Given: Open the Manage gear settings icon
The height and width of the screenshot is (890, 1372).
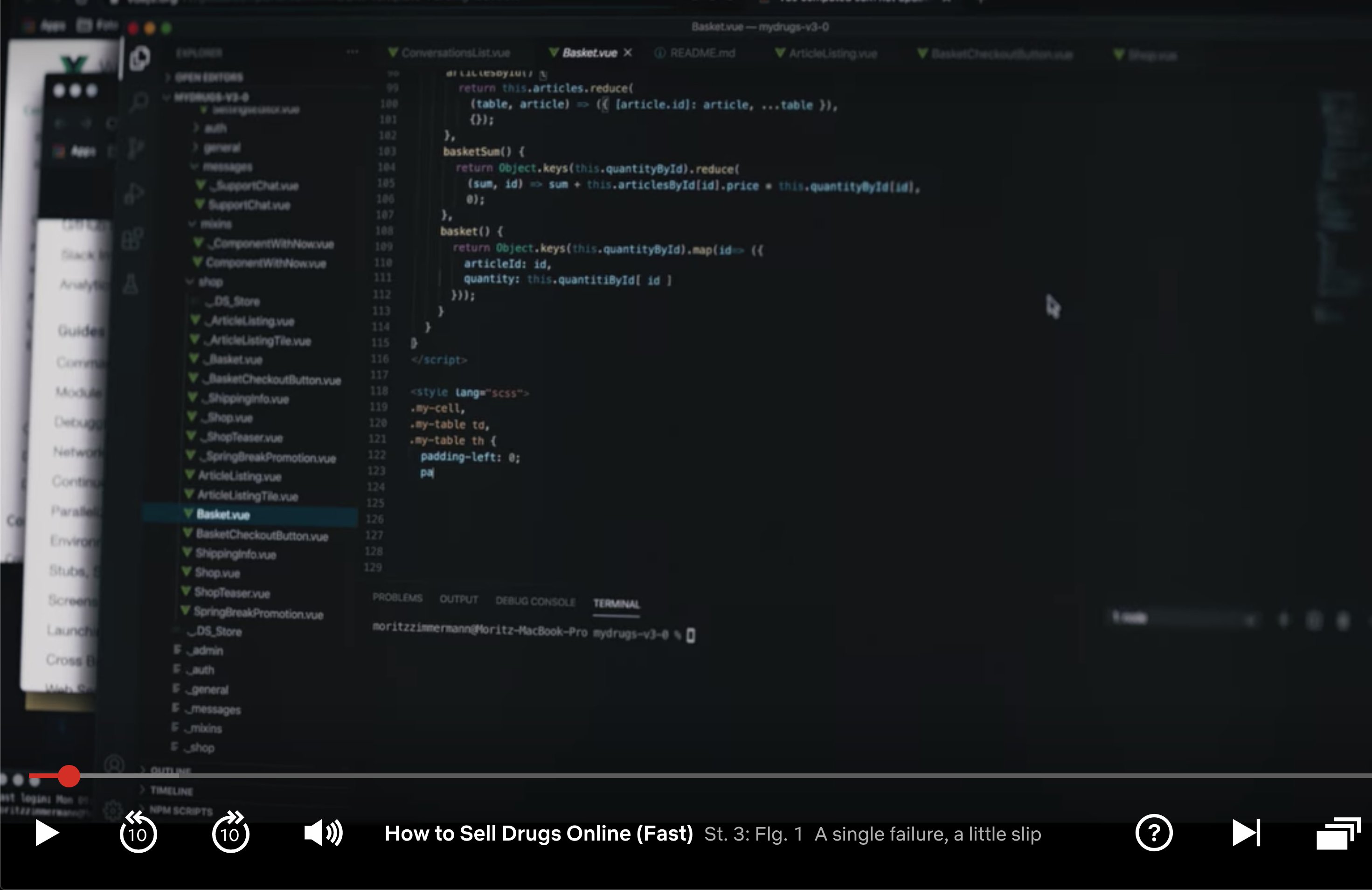Looking at the screenshot, I should tap(112, 809).
